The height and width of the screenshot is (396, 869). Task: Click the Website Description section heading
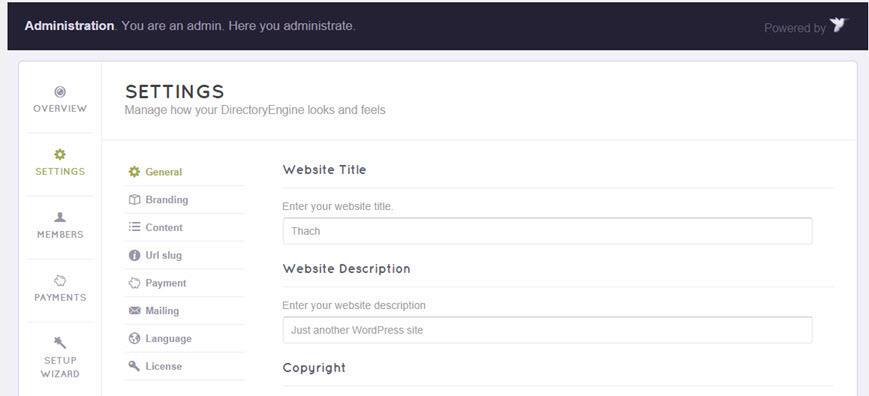pos(346,269)
